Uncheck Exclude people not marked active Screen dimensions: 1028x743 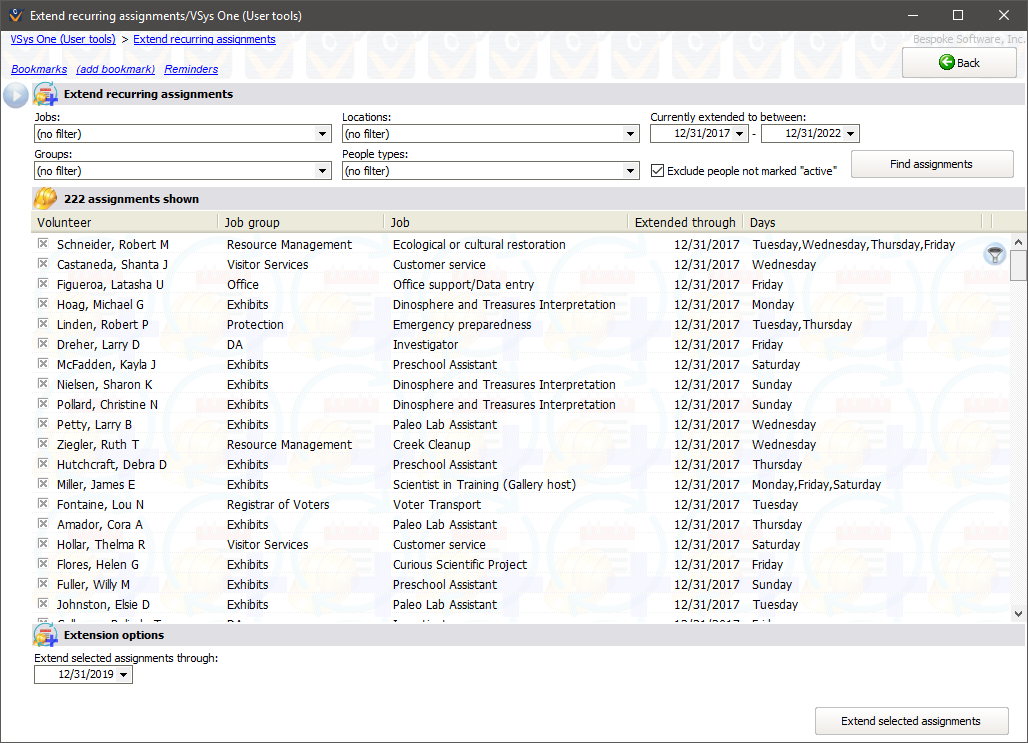[657, 170]
